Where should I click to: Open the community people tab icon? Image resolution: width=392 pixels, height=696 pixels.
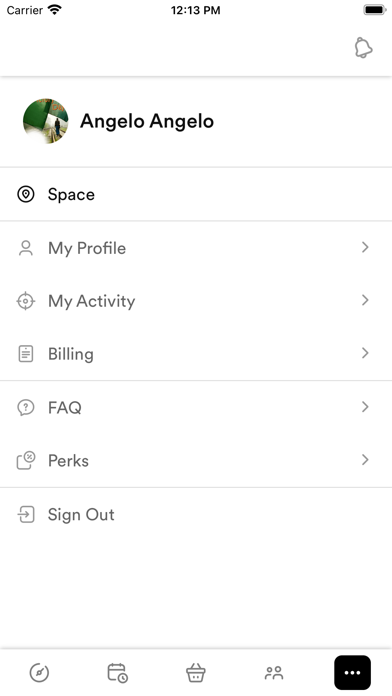pyautogui.click(x=274, y=672)
